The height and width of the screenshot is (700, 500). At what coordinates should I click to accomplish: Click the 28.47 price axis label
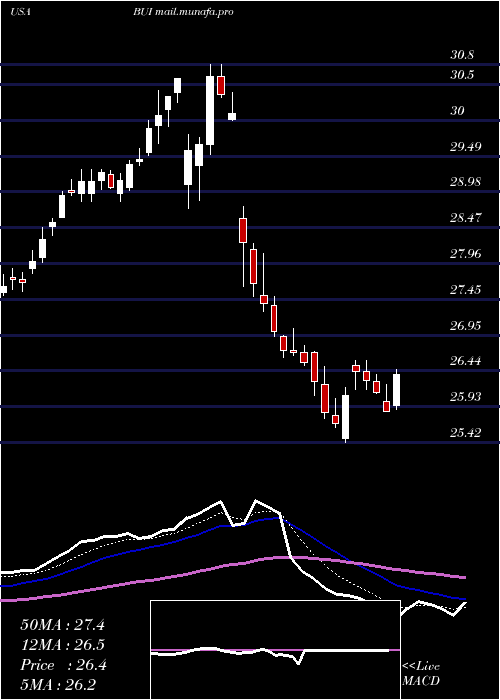pos(465,218)
